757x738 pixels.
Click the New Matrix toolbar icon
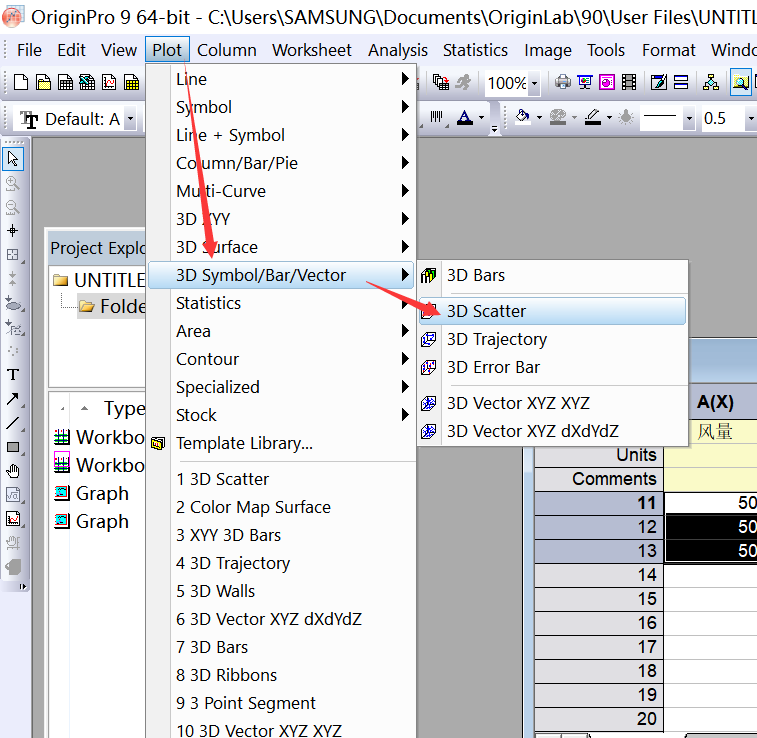click(131, 83)
